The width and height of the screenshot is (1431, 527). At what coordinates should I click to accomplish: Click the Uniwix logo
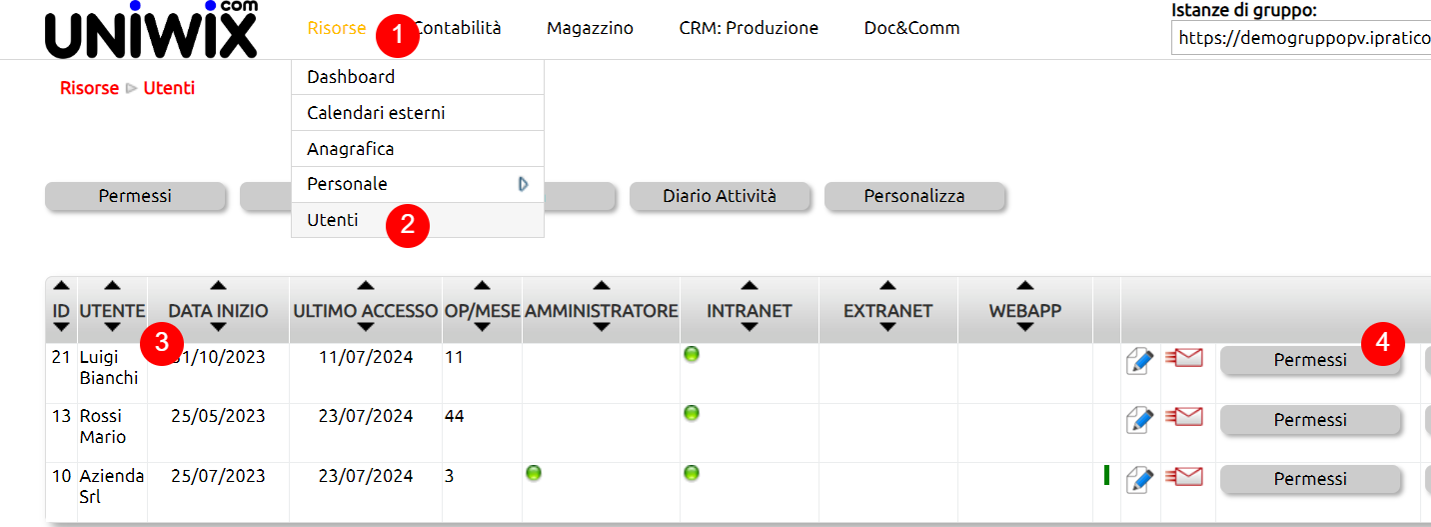(150, 30)
